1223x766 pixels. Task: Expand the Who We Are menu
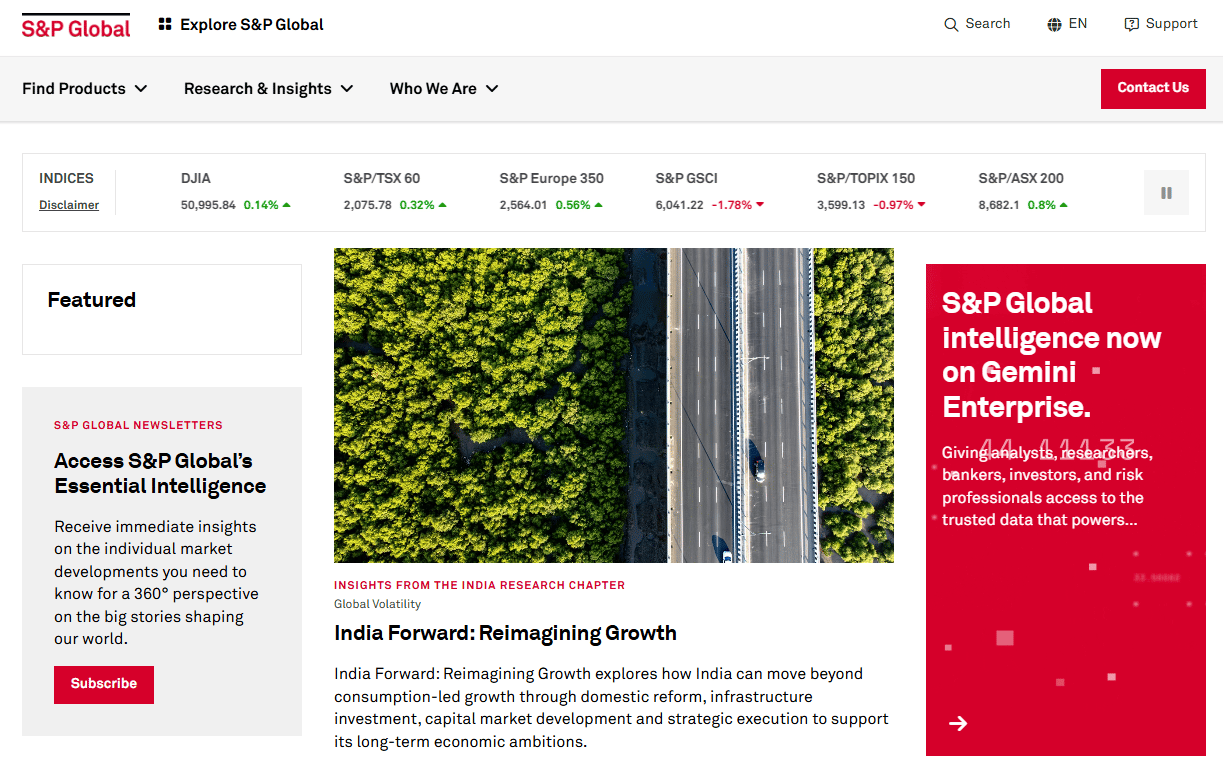(x=444, y=88)
